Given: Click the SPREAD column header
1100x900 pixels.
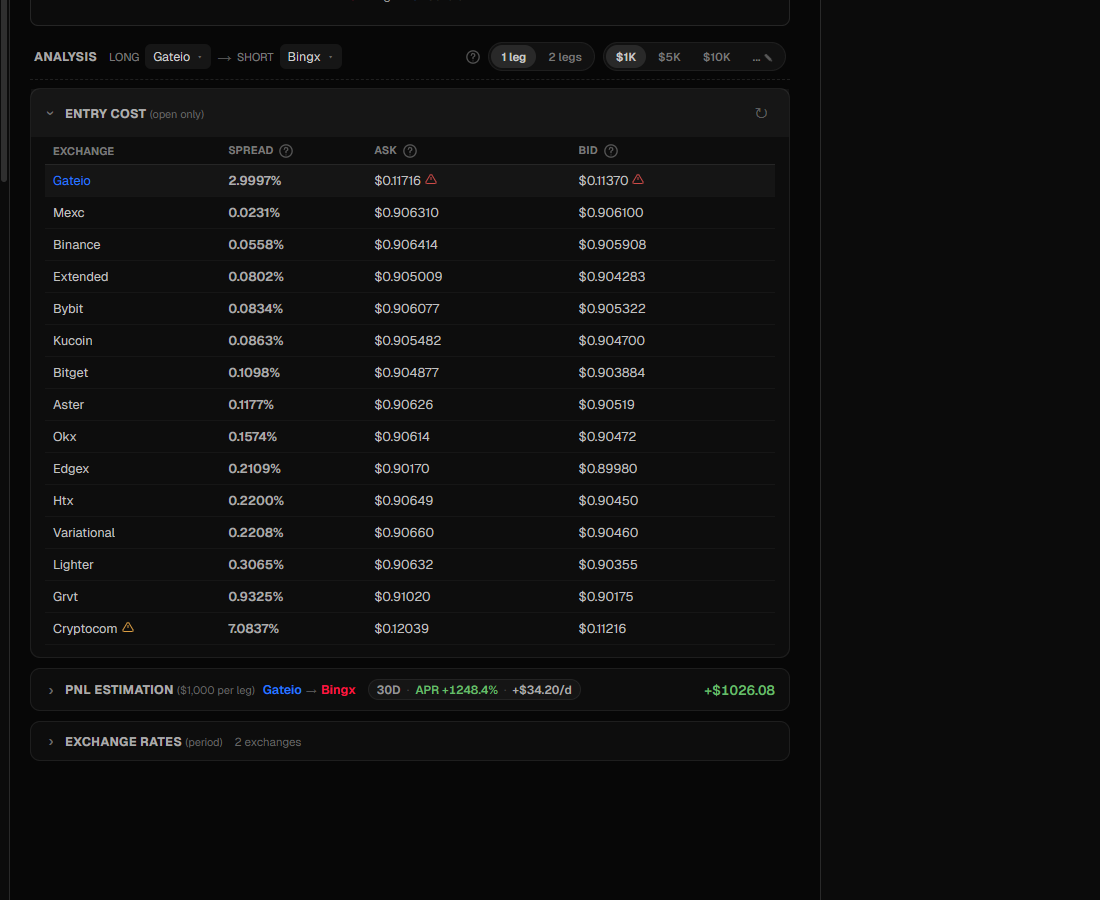Looking at the screenshot, I should (x=250, y=150).
